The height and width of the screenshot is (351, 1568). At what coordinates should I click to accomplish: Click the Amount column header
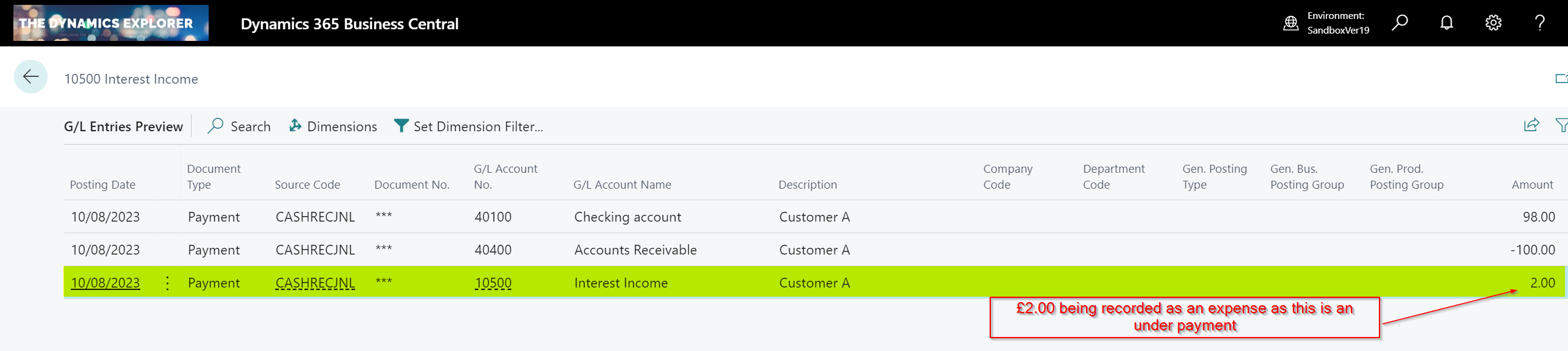(1532, 184)
